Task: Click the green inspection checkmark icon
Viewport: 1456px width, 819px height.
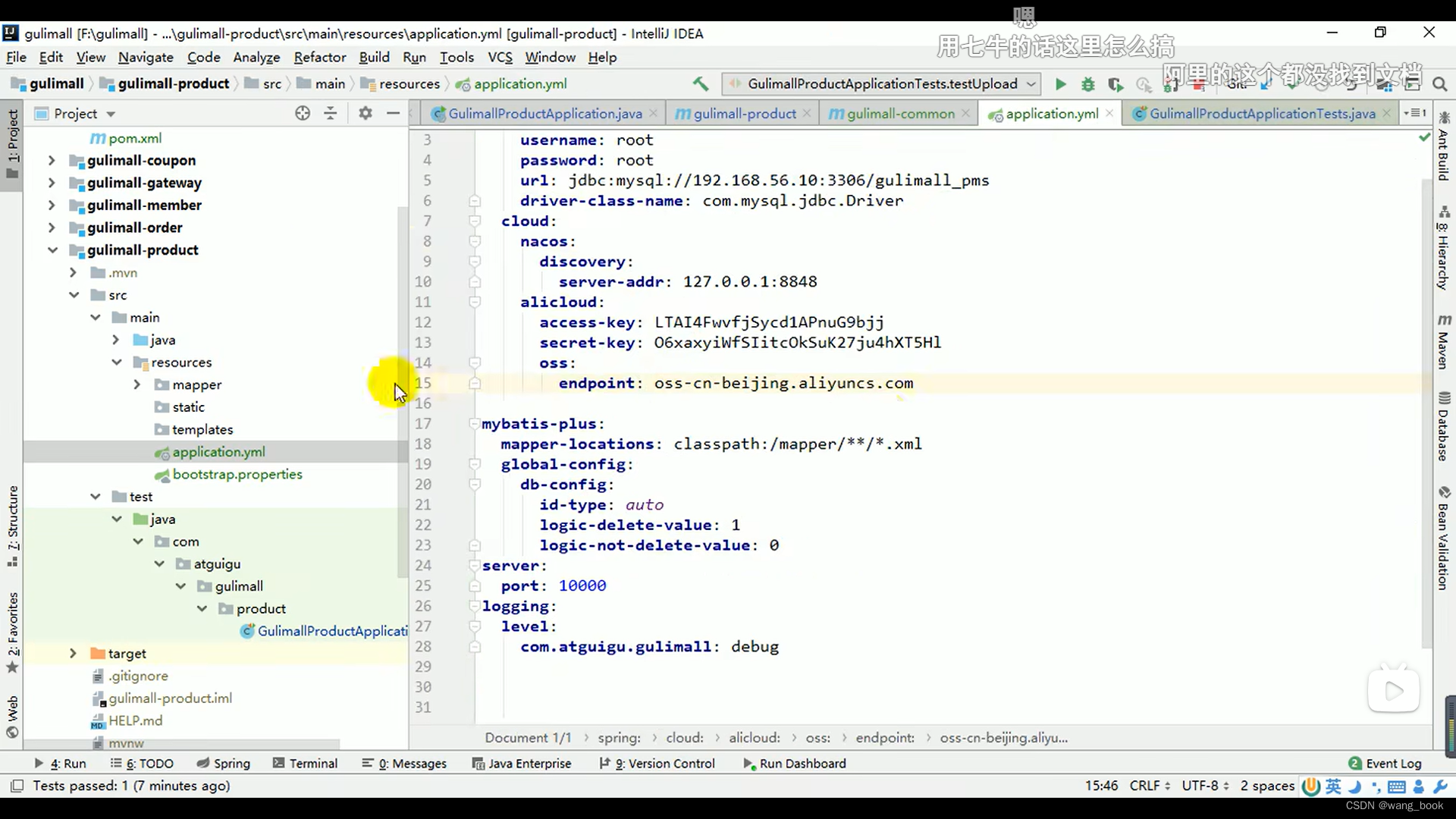Action: click(x=1424, y=137)
